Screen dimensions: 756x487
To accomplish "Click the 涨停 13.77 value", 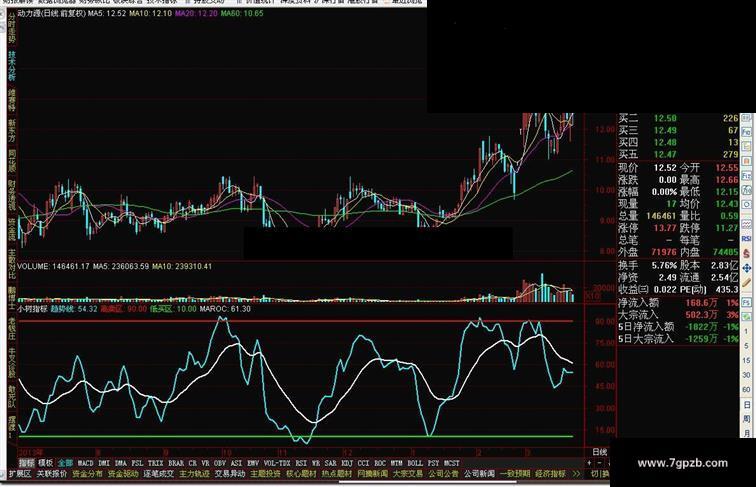I will point(665,228).
